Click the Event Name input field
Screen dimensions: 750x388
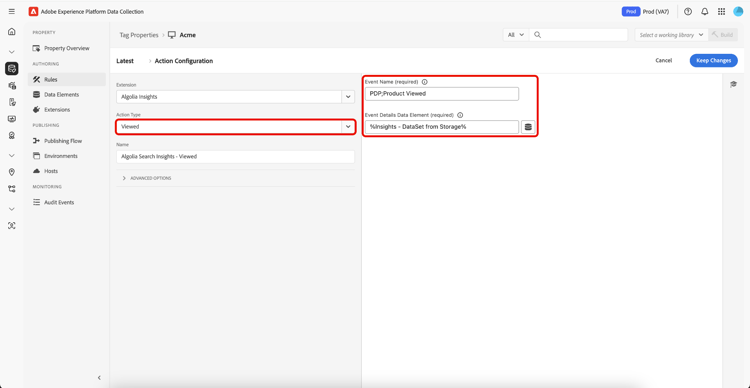point(442,94)
